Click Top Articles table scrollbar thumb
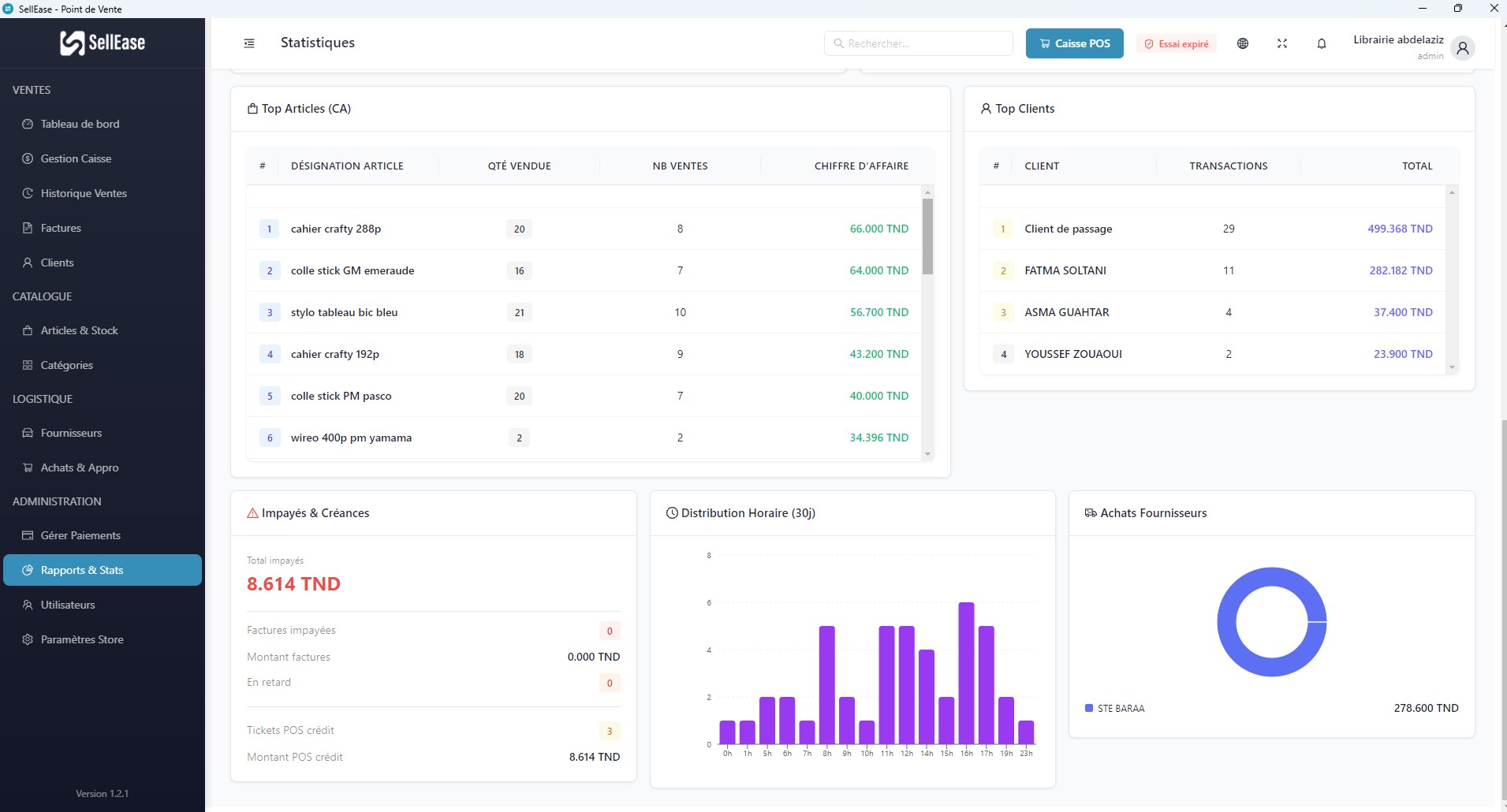 (927, 237)
